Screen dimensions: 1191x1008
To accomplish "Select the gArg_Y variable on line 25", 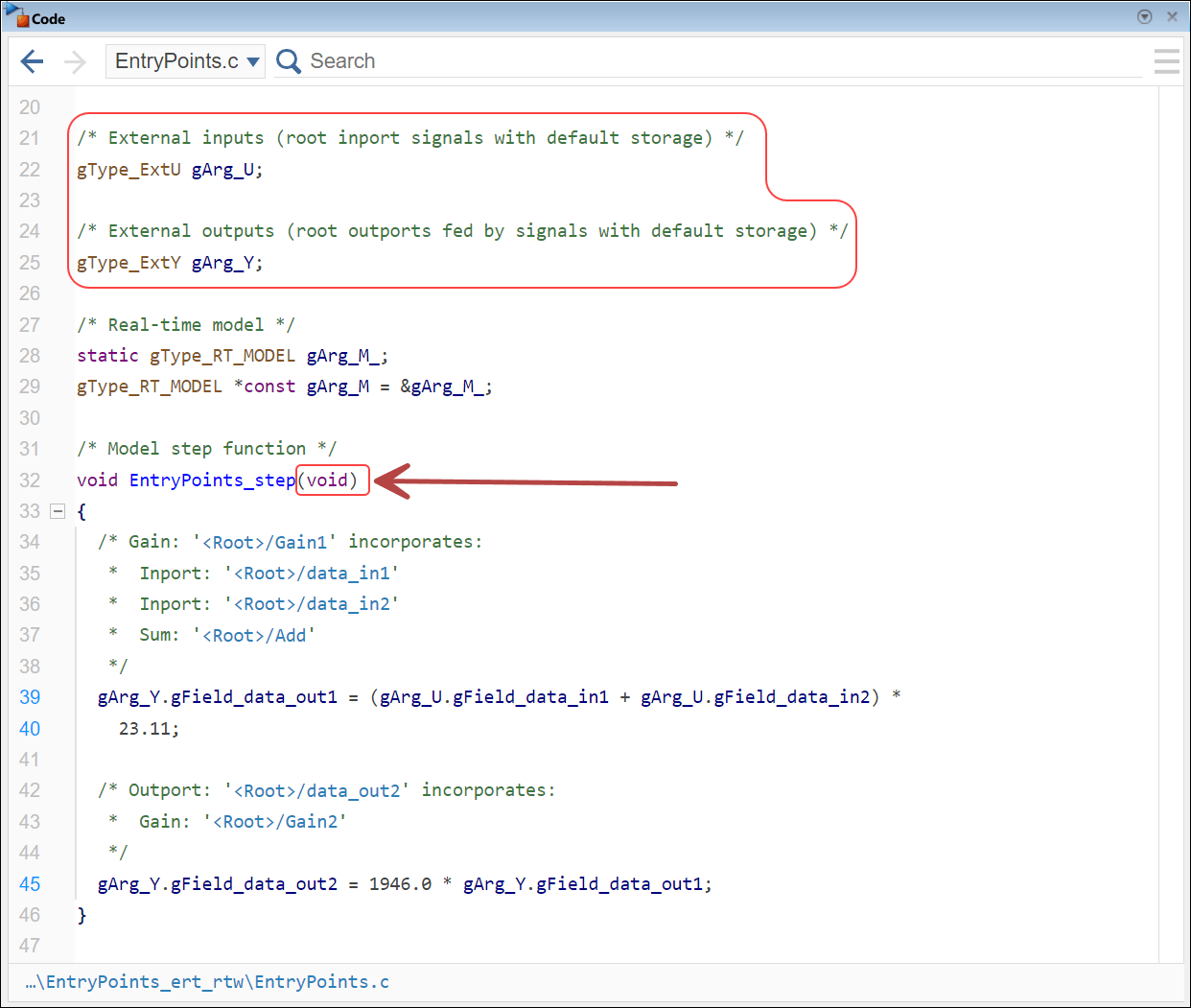I will click(225, 262).
